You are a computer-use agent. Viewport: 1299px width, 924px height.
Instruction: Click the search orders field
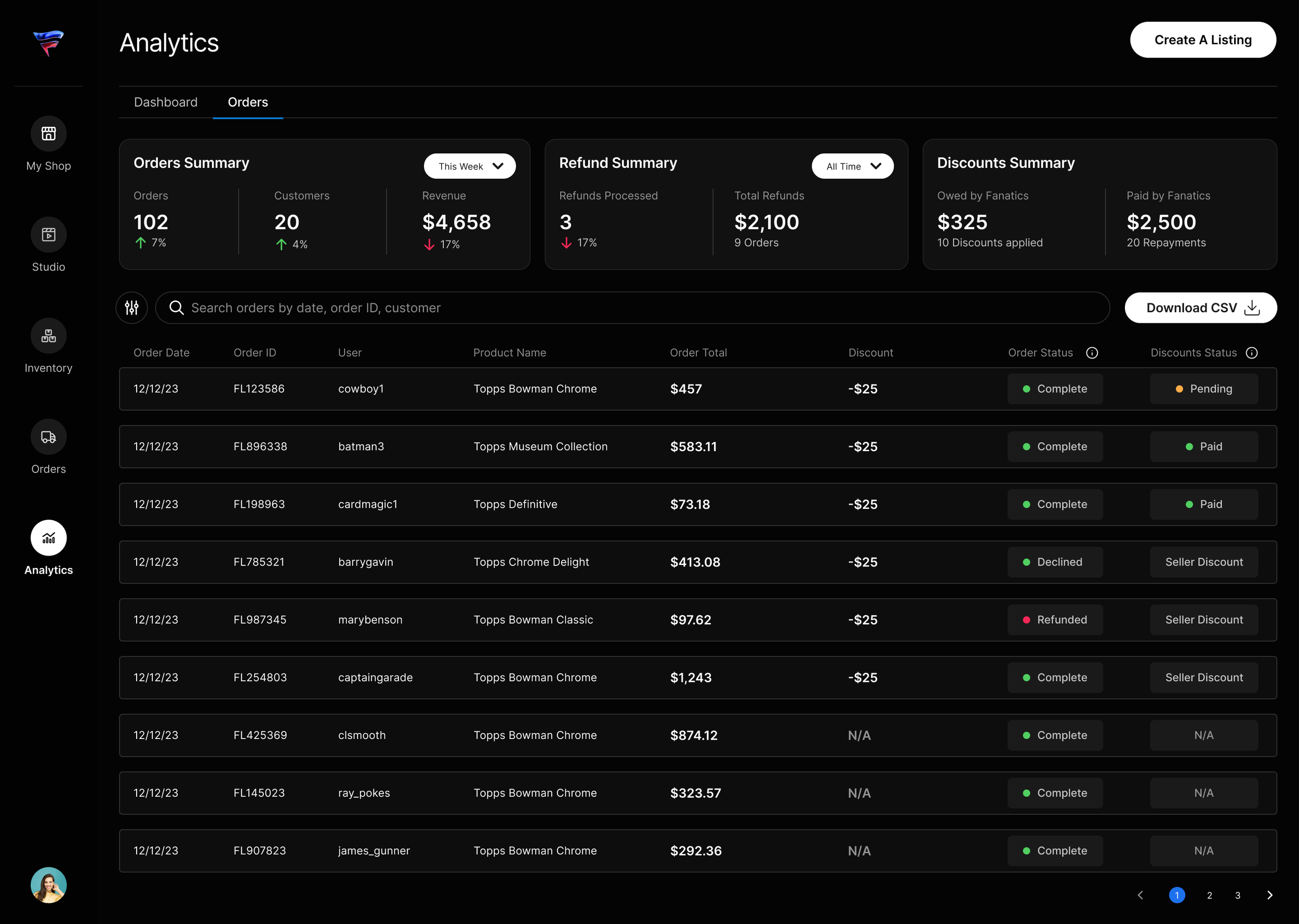coord(631,308)
